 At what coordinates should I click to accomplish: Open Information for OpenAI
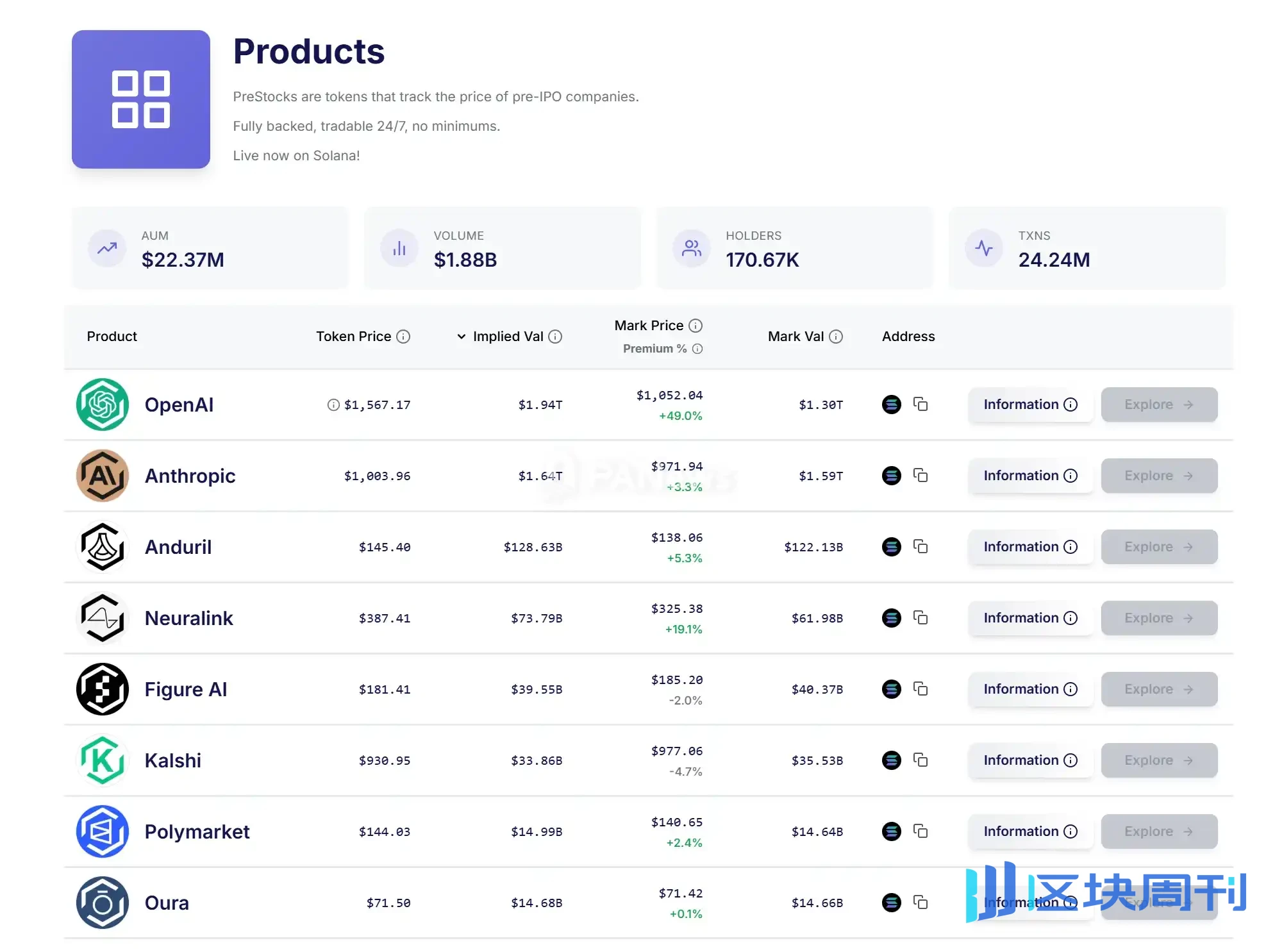pyautogui.click(x=1030, y=405)
